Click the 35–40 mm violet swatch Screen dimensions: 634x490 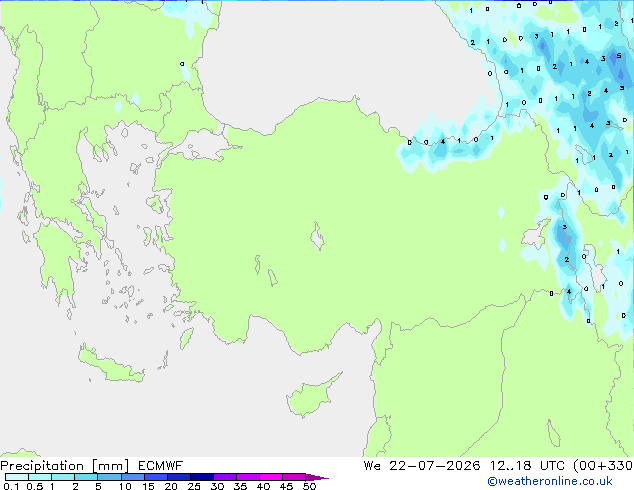pos(247,477)
